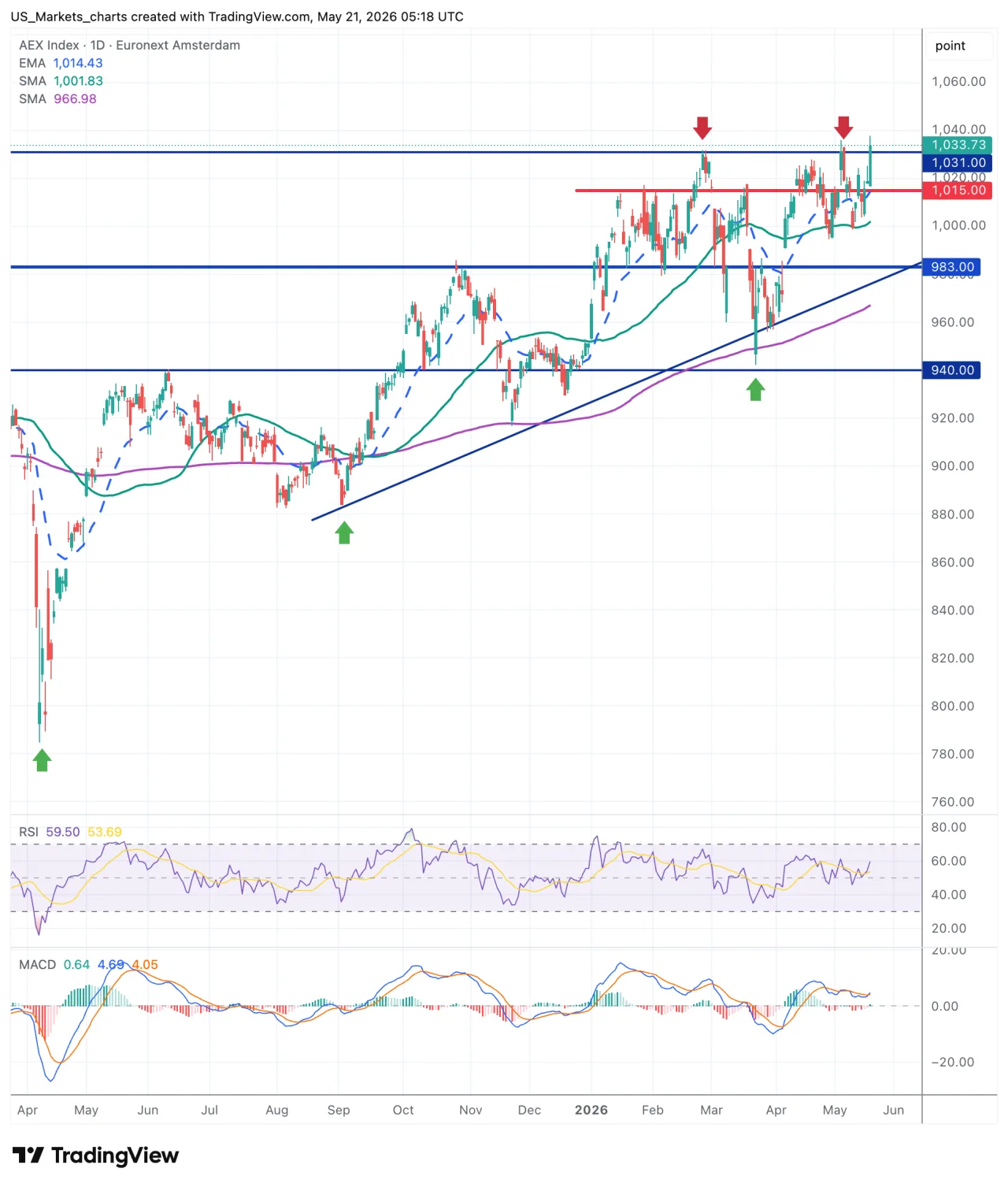Image resolution: width=1008 pixels, height=1187 pixels.
Task: Click the green up arrow below the 940 level
Action: point(755,389)
